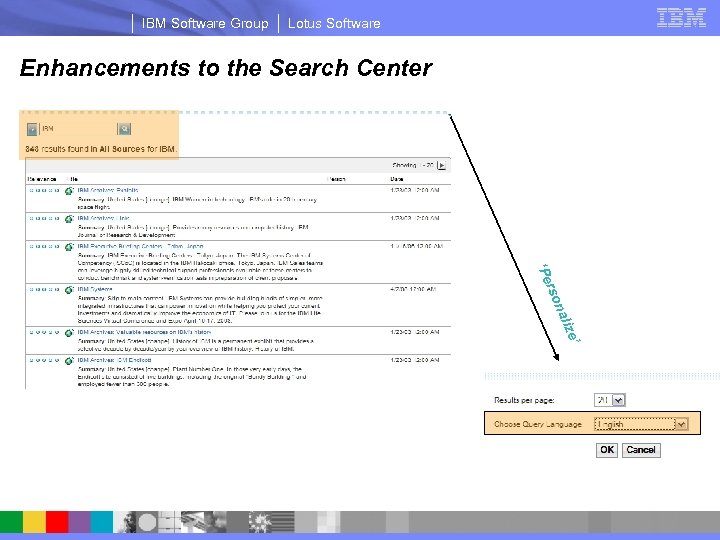
Task: Click the Title column header
Action: [72, 179]
